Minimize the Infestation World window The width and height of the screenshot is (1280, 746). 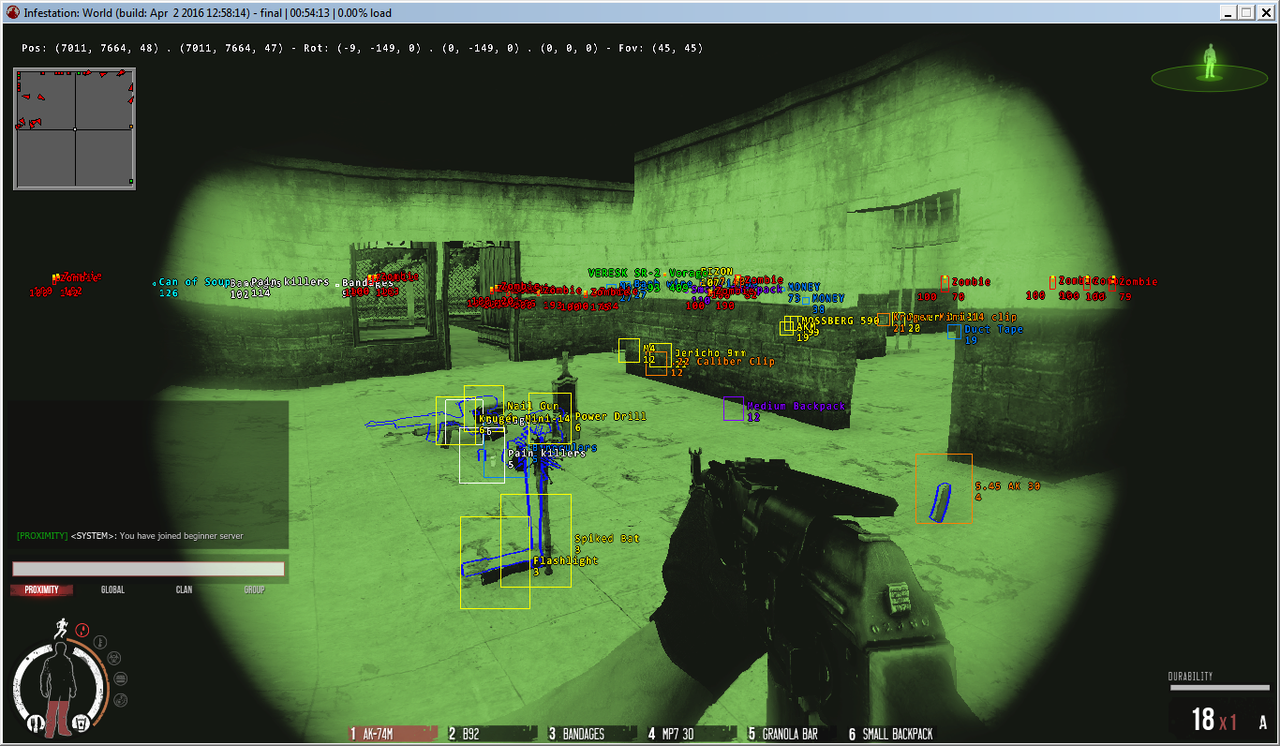click(x=1228, y=12)
